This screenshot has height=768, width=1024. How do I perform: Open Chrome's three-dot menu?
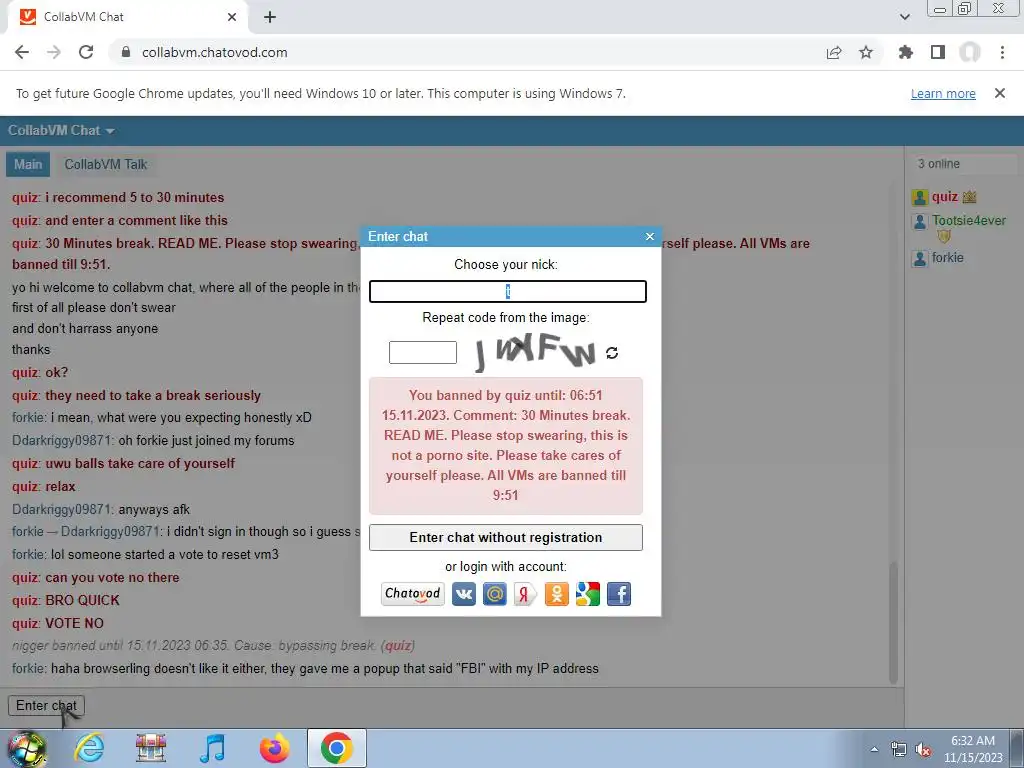(x=1002, y=52)
